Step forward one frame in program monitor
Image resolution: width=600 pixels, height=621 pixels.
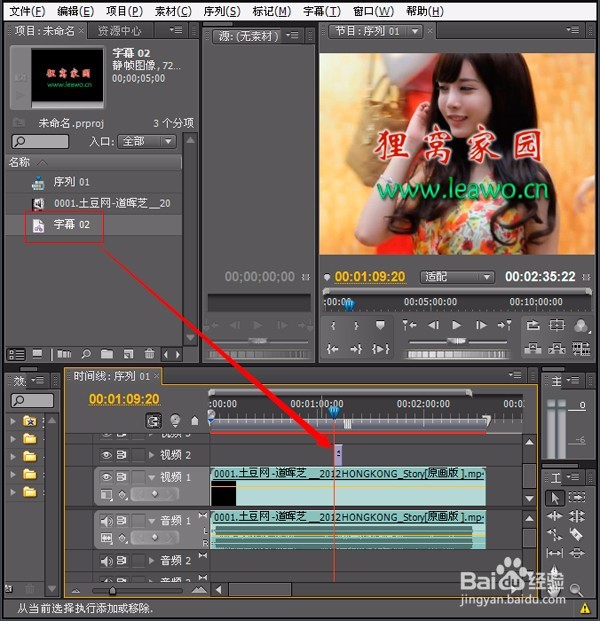481,325
